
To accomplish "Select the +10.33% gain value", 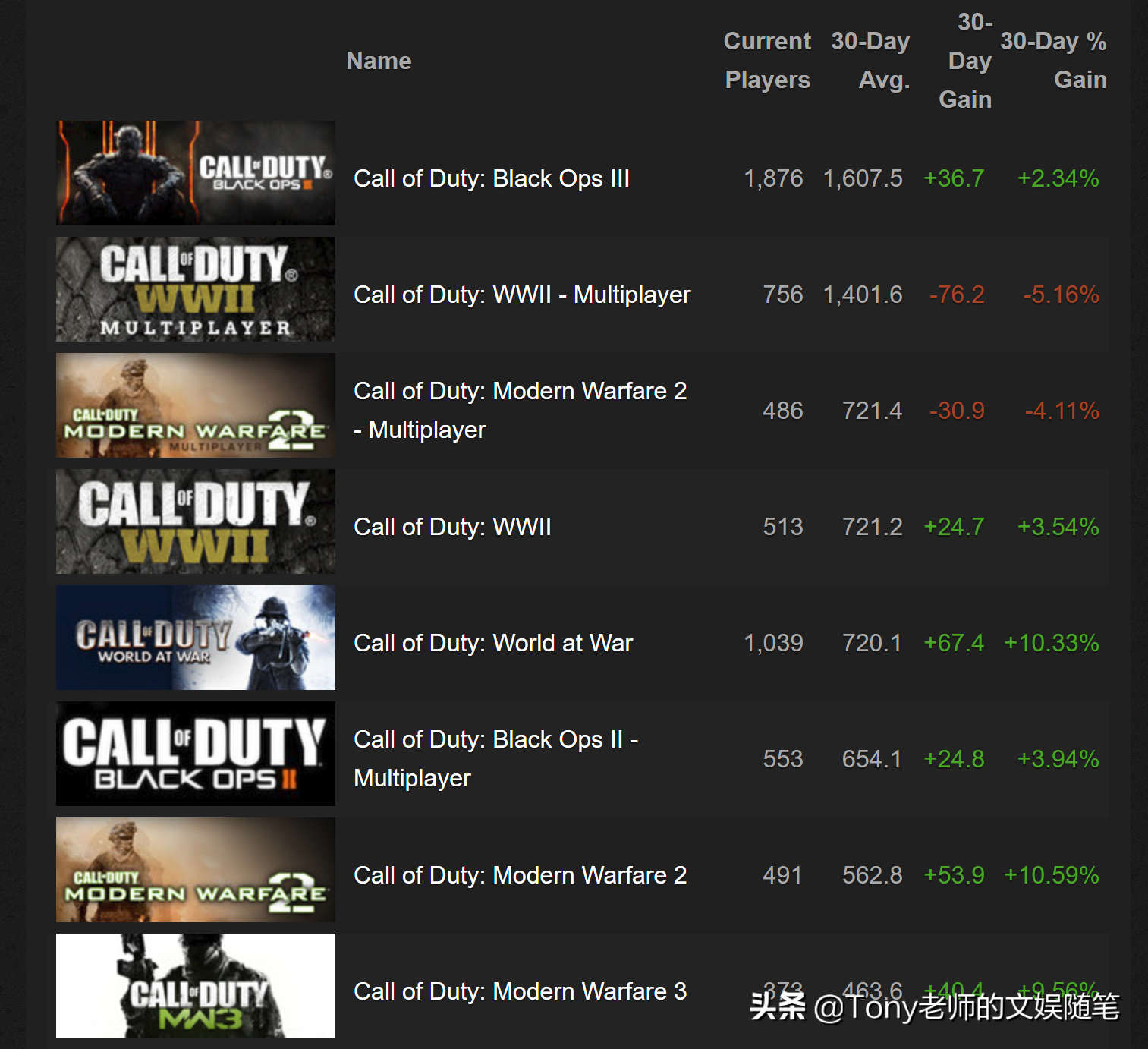I will point(1052,643).
